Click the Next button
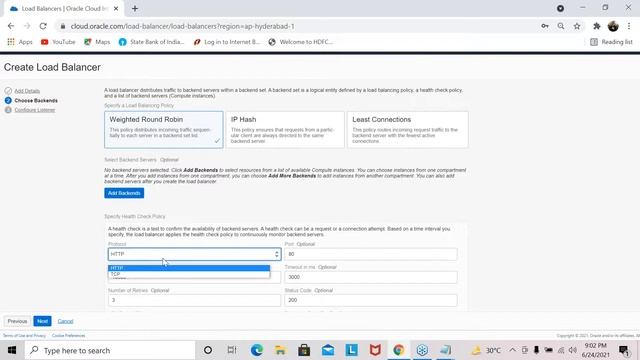 [42, 321]
